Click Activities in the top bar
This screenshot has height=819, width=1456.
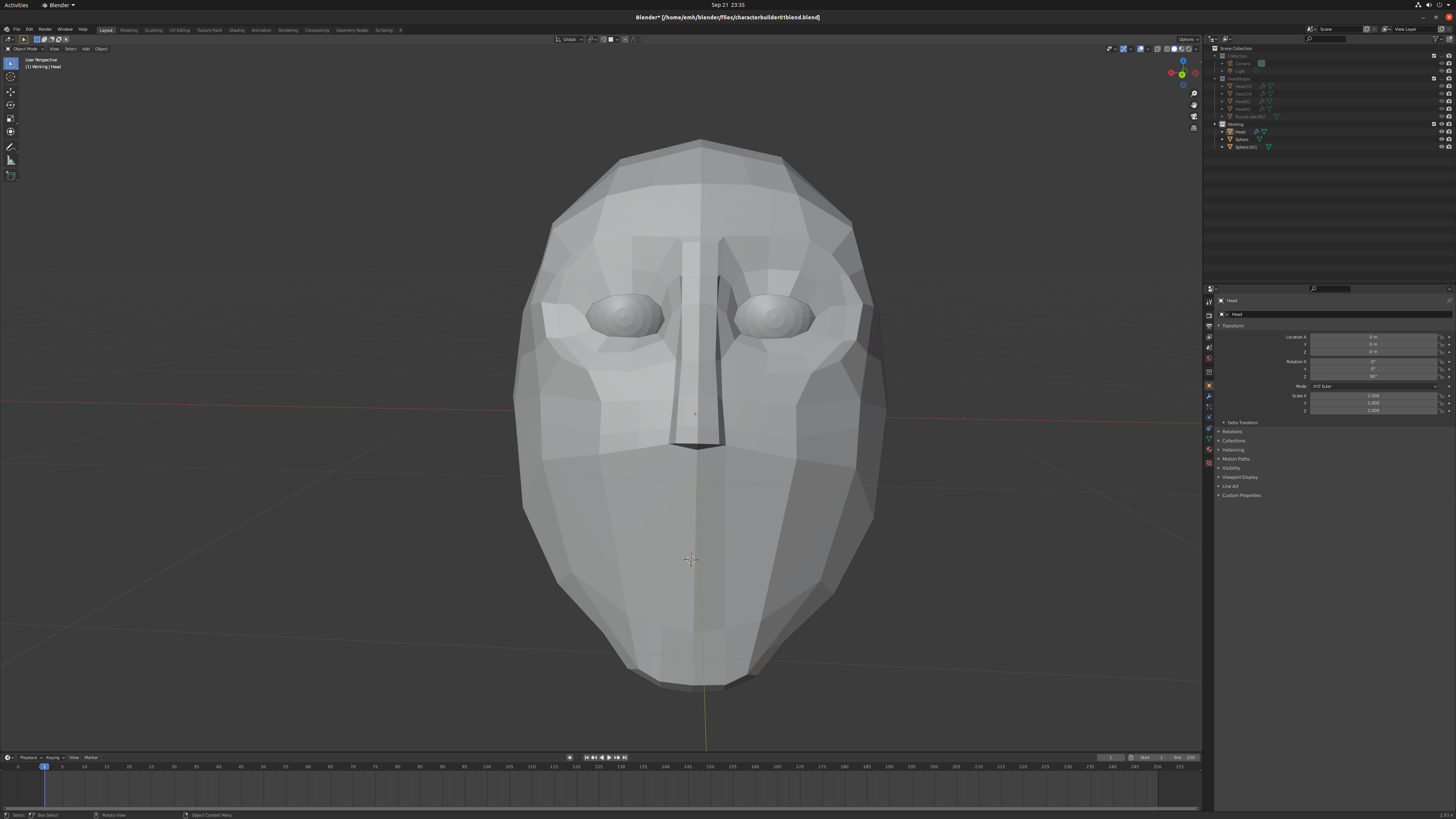pyautogui.click(x=16, y=5)
